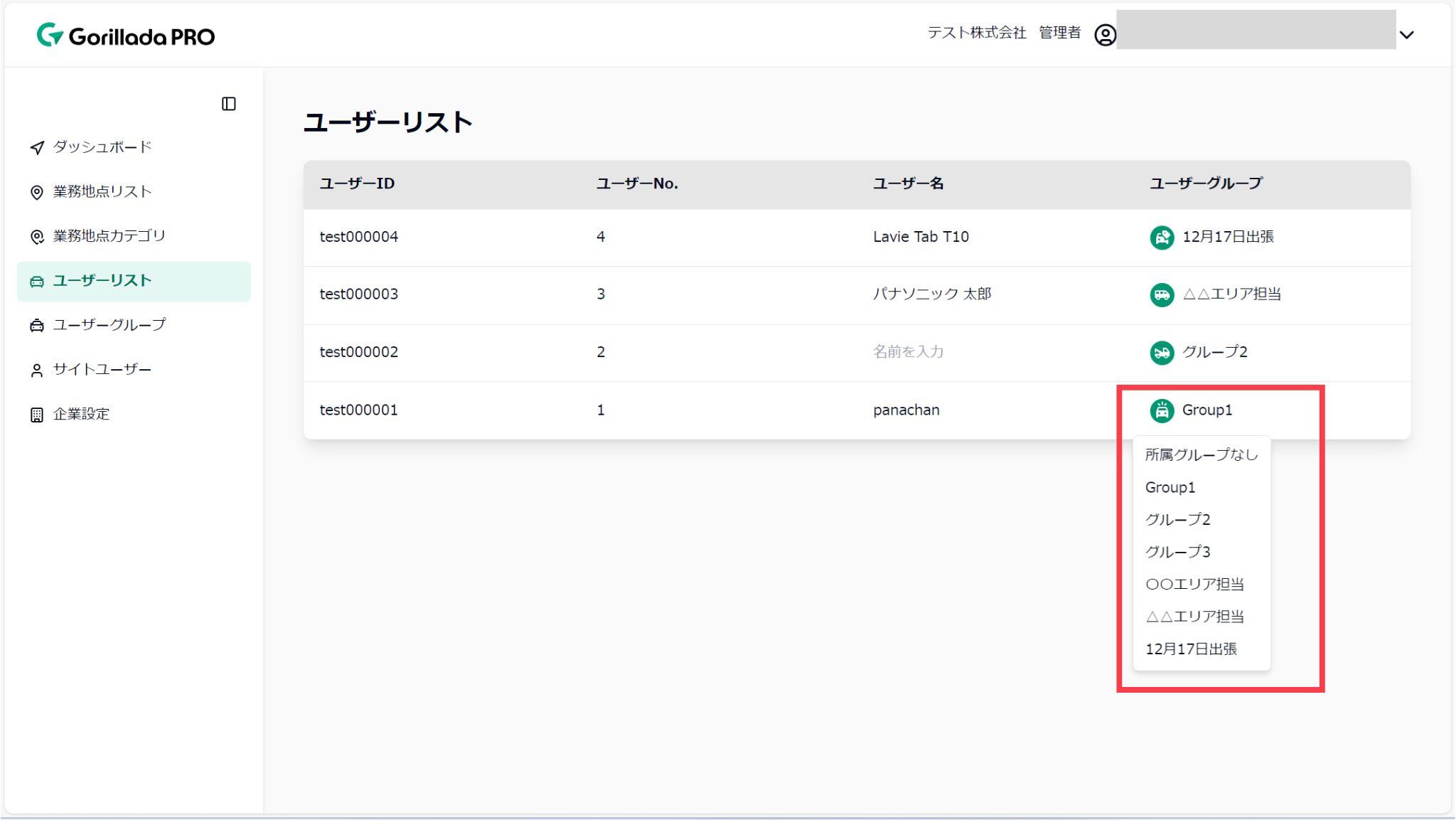The height and width of the screenshot is (820, 1456).
Task: Open group dropdown for test000004 row
Action: point(1211,237)
